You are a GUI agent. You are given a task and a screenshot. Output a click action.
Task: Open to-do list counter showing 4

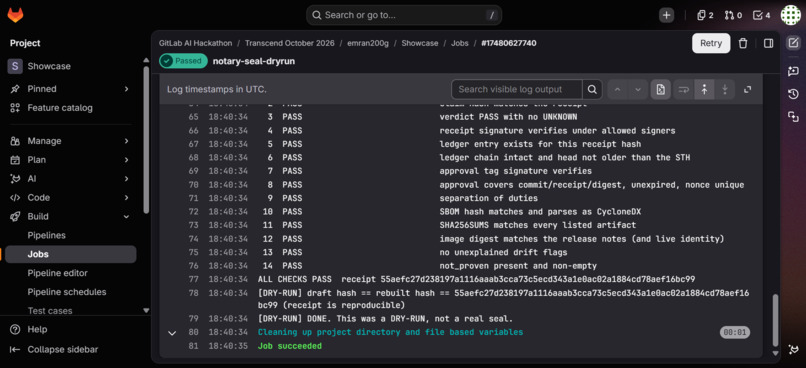point(762,15)
